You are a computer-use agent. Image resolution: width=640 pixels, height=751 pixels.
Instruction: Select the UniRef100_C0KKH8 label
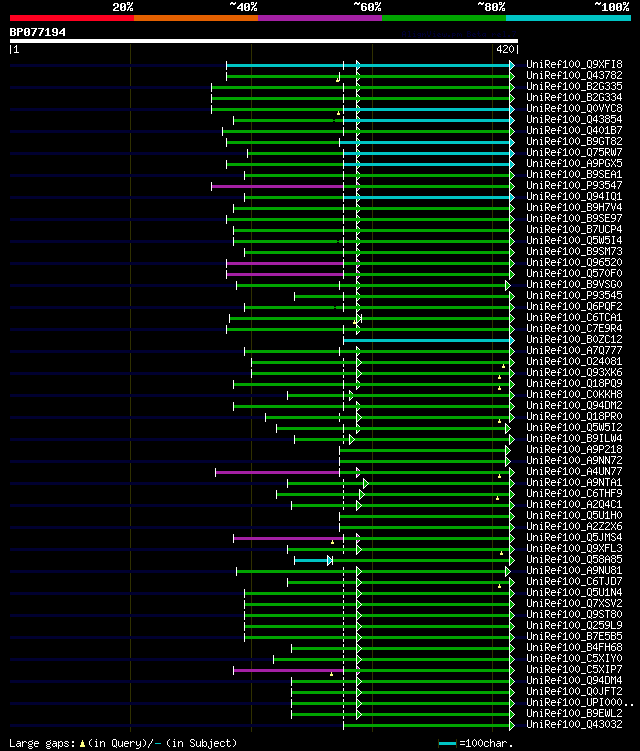[x=574, y=395]
